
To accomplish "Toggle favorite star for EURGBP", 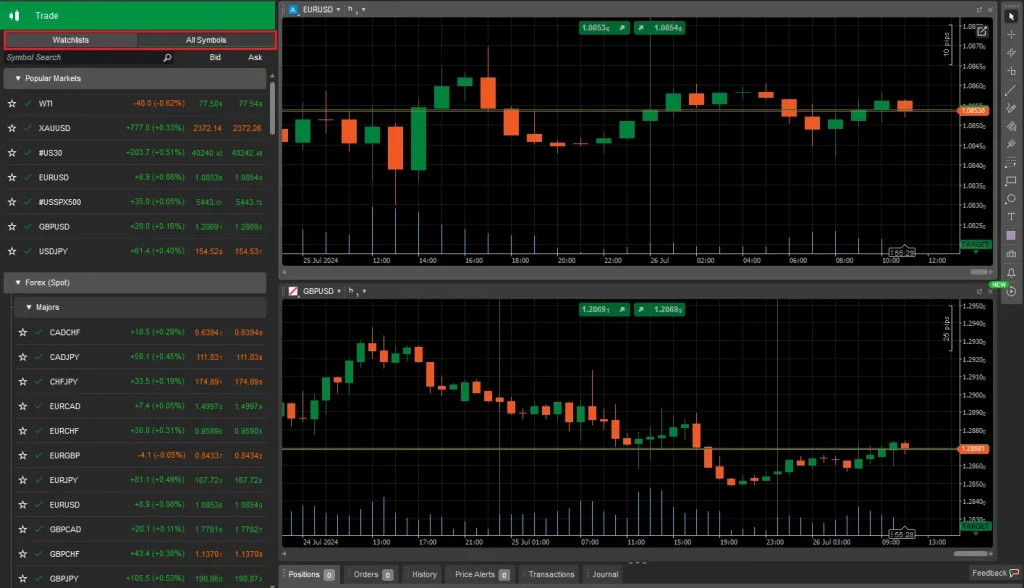I will (23, 455).
